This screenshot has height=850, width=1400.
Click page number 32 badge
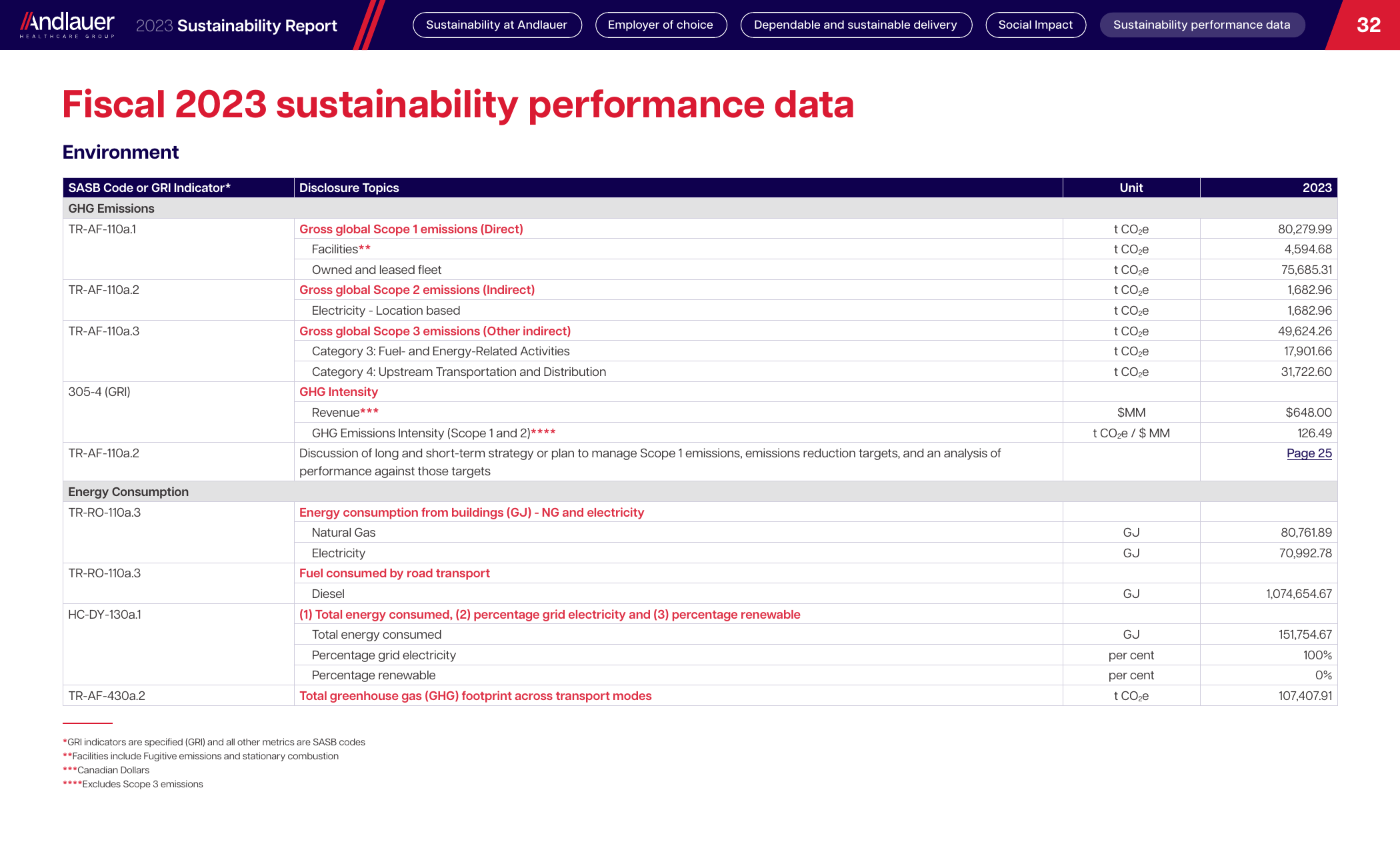click(1368, 25)
